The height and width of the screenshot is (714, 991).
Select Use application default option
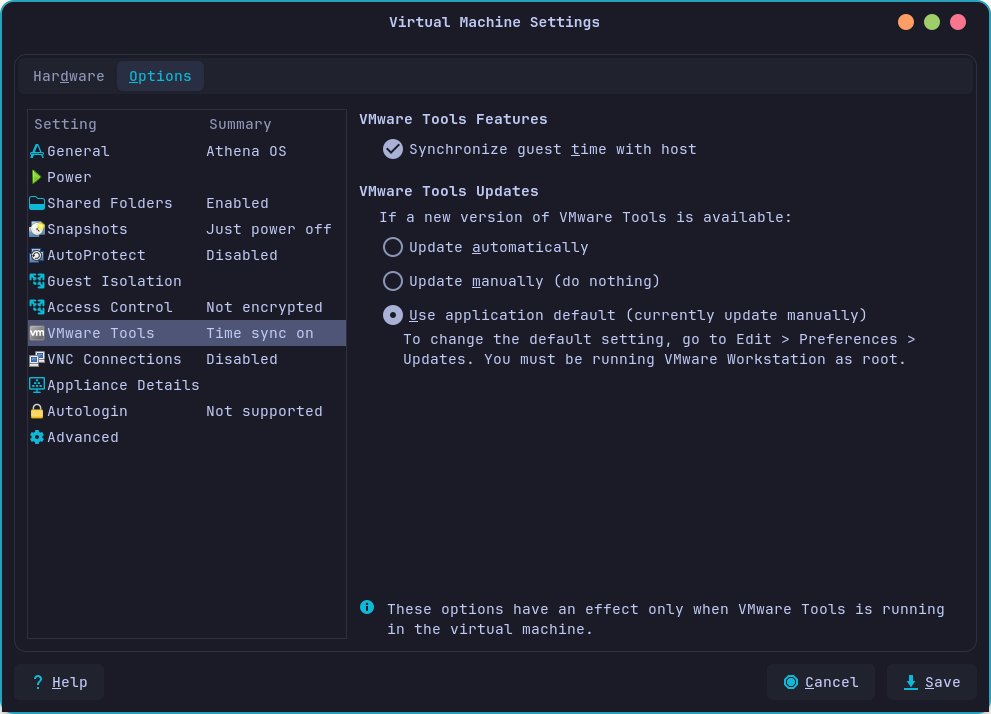(x=393, y=315)
